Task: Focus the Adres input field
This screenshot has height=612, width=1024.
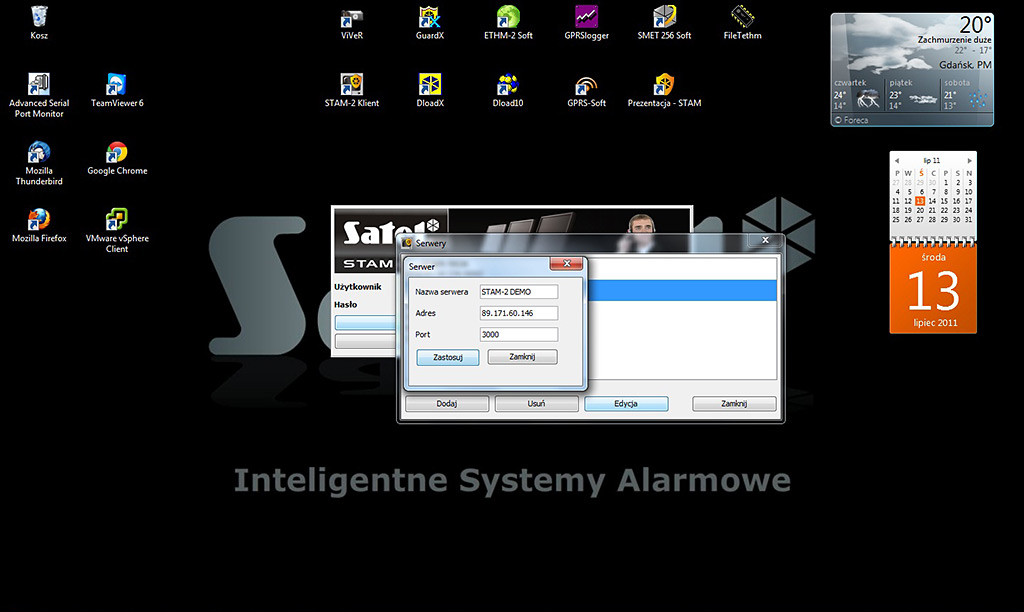Action: pos(518,313)
